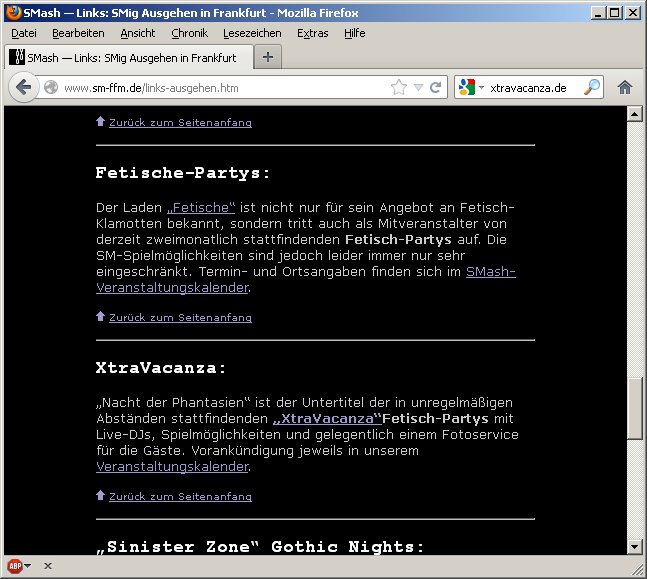Click the globe site identity icon
The width and height of the screenshot is (647, 579).
(x=51, y=87)
